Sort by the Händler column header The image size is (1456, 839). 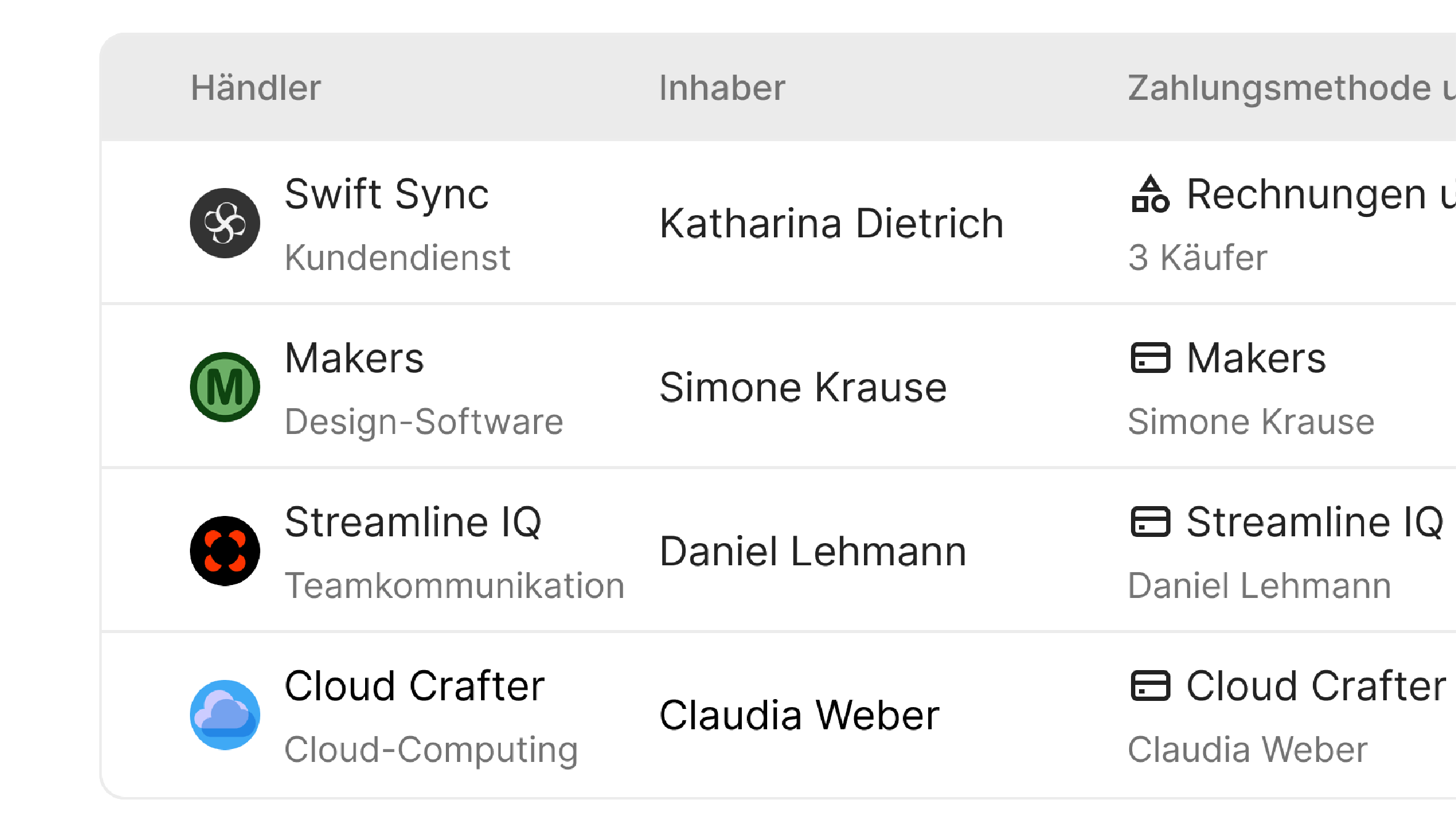(256, 88)
